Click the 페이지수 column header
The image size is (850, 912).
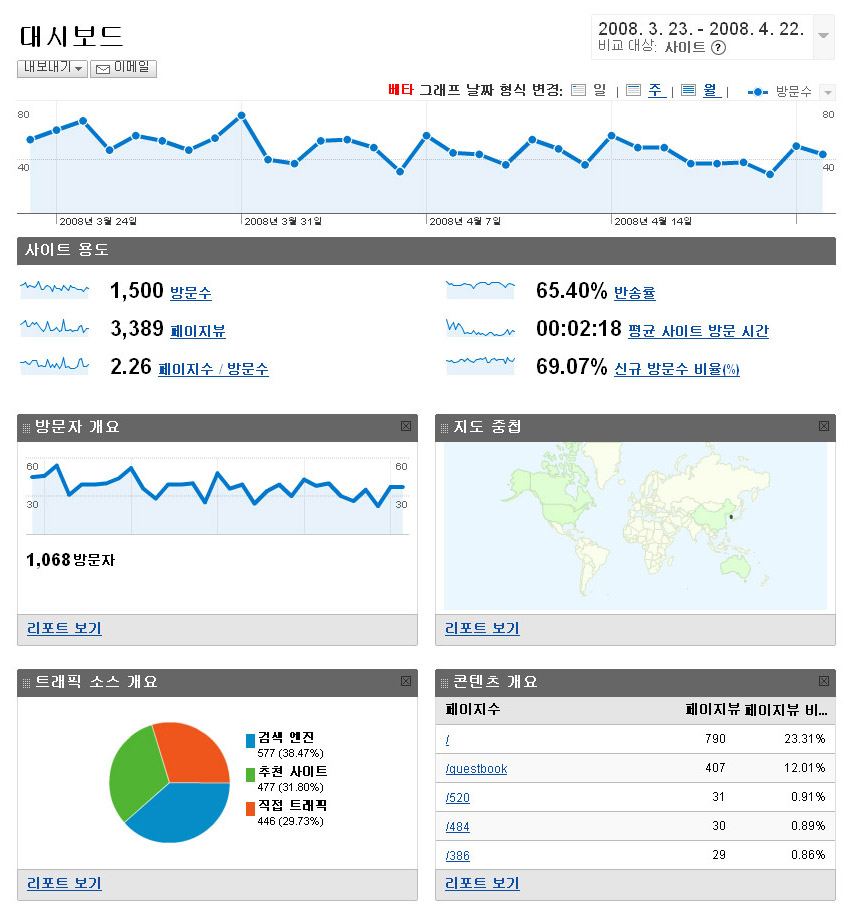click(x=472, y=710)
